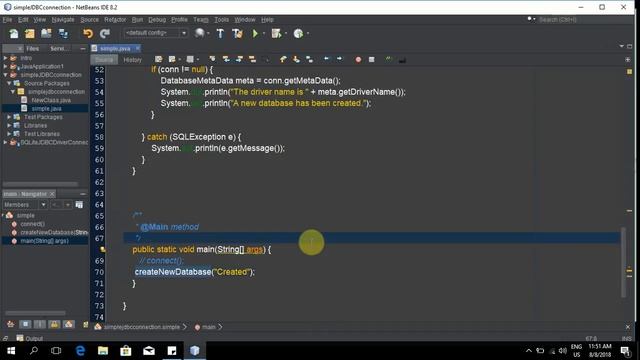
Task: Switch to the History view button
Action: (x=132, y=60)
